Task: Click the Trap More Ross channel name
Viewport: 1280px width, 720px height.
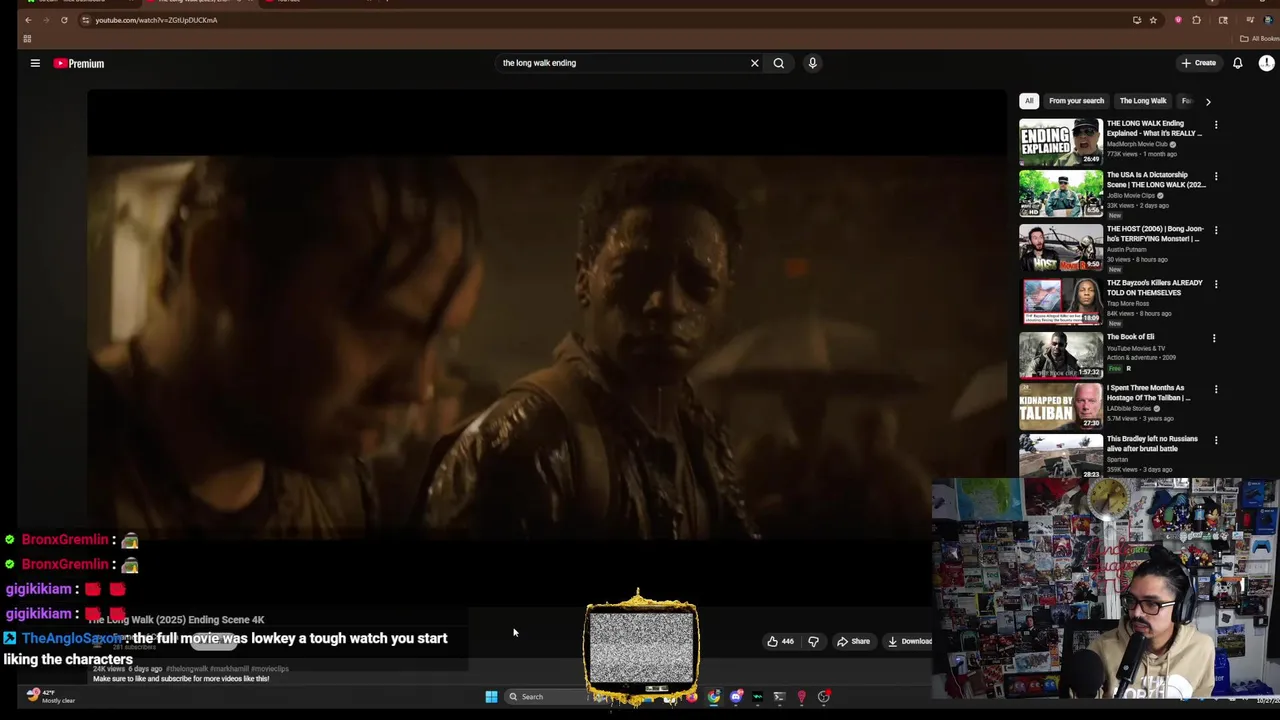Action: pyautogui.click(x=1128, y=303)
